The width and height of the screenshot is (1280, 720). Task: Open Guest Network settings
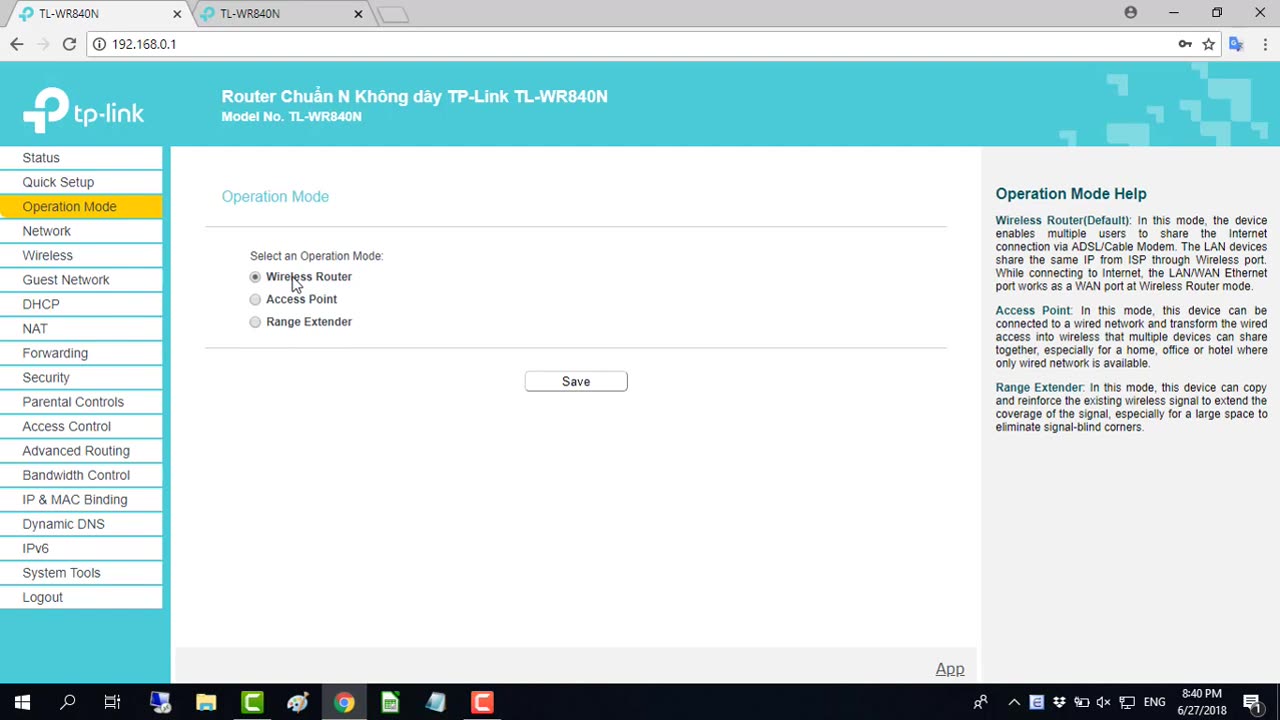pyautogui.click(x=81, y=280)
